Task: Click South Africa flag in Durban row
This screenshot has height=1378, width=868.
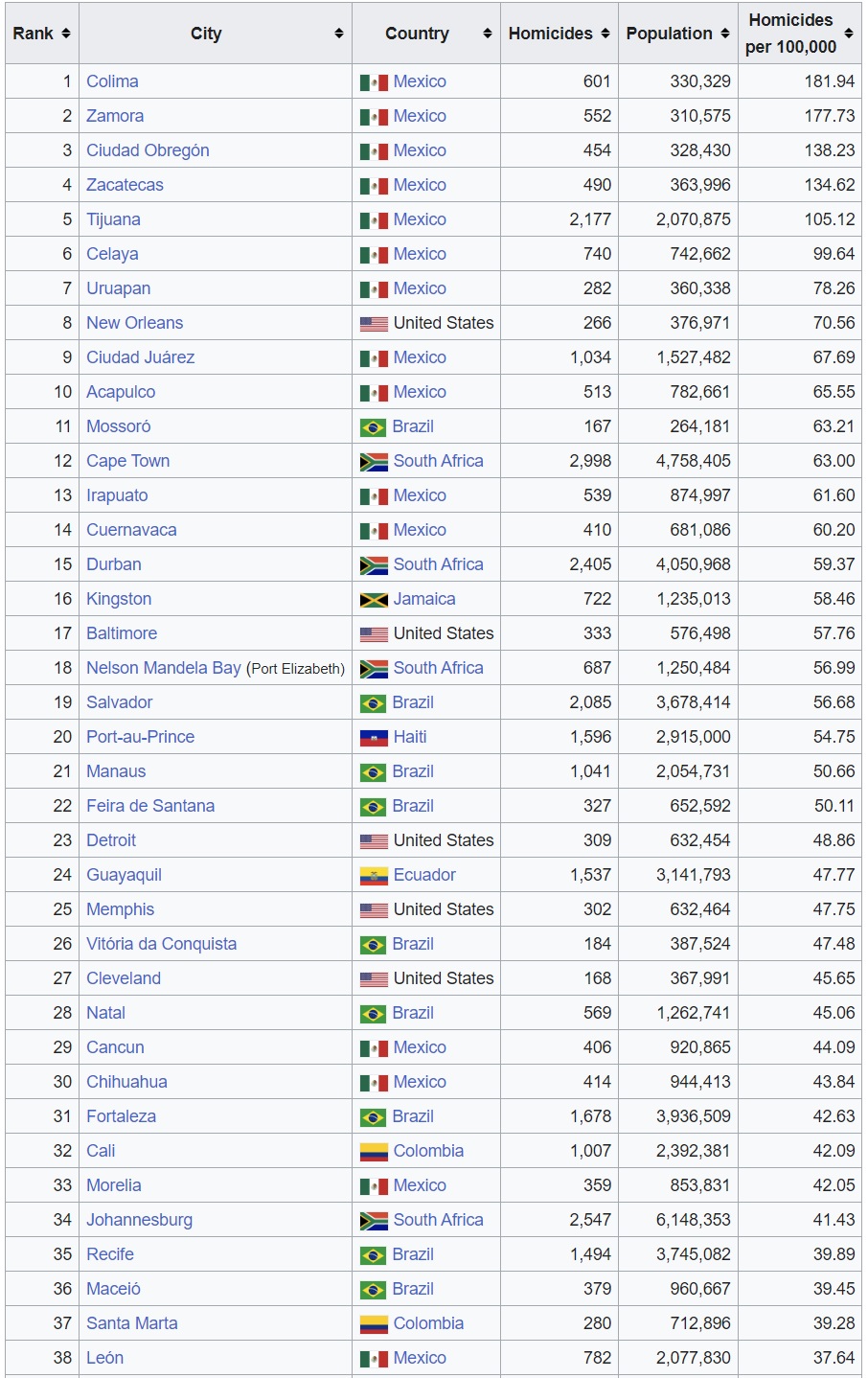Action: 374,565
